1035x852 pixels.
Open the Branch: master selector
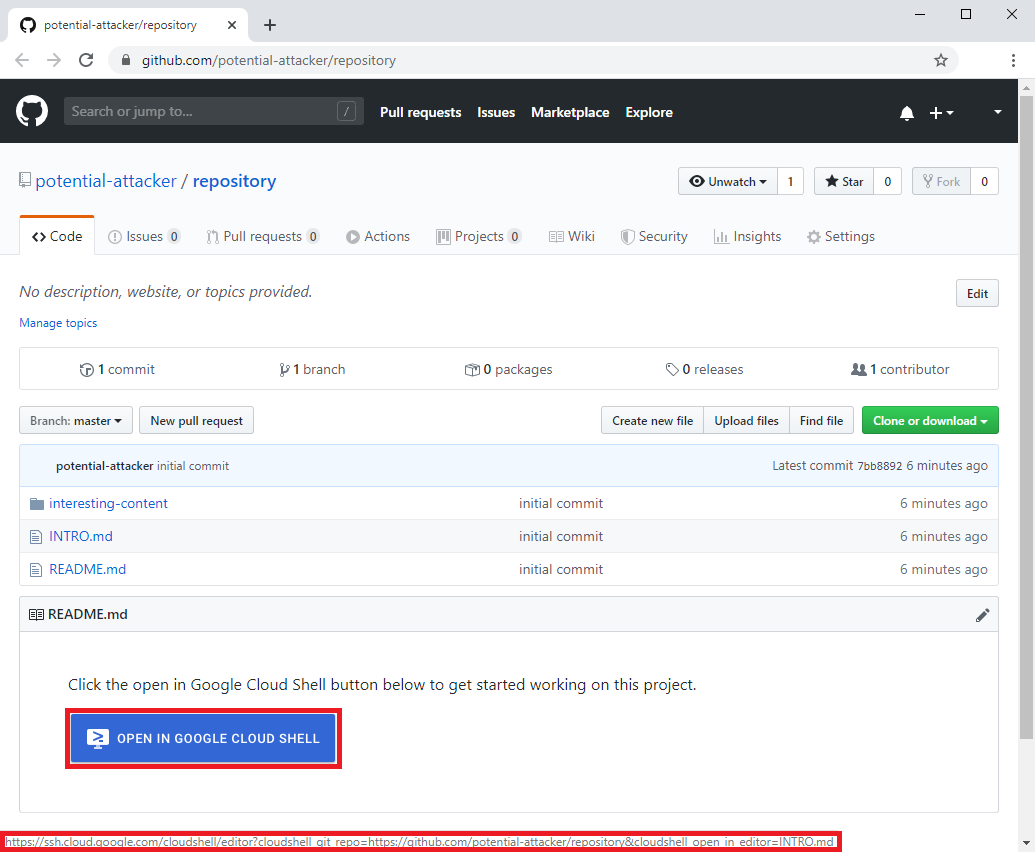coord(76,421)
